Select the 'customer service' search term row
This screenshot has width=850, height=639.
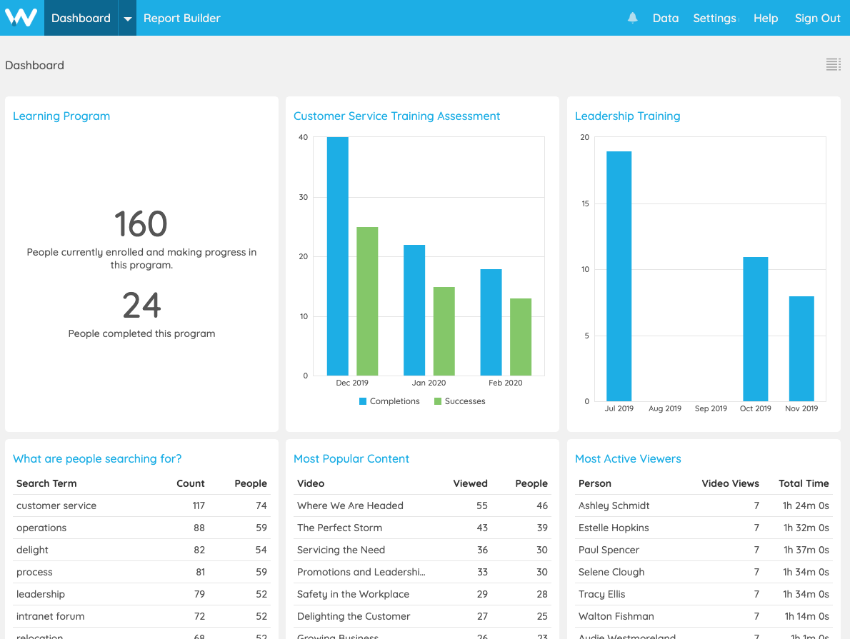141,505
